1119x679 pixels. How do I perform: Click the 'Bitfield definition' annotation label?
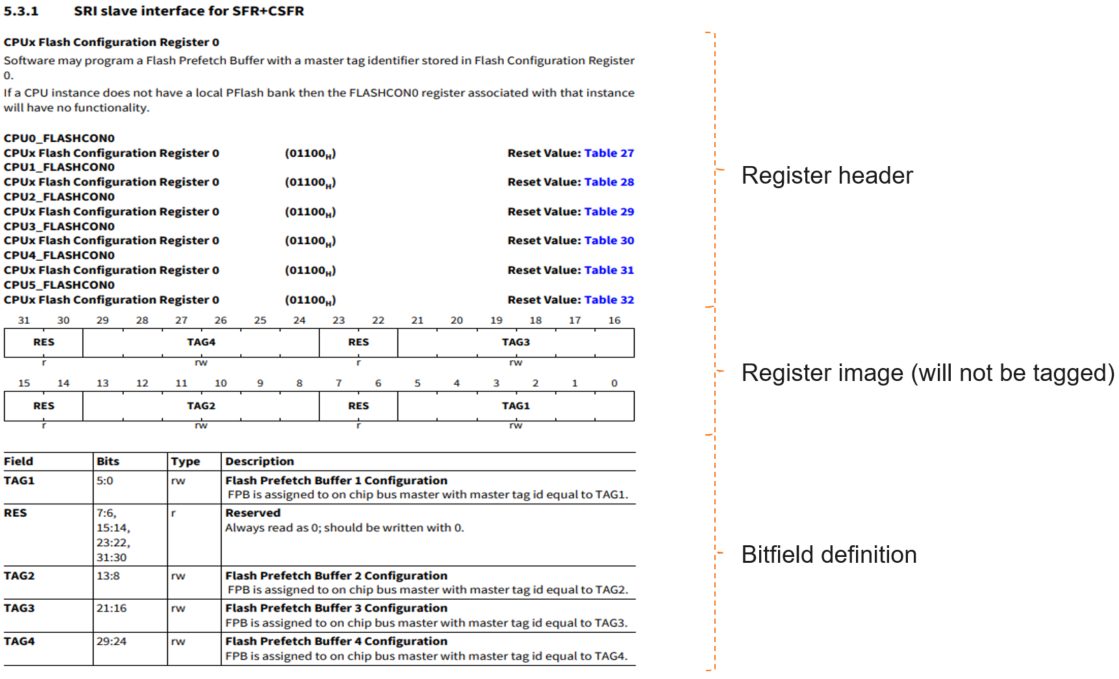(x=828, y=555)
